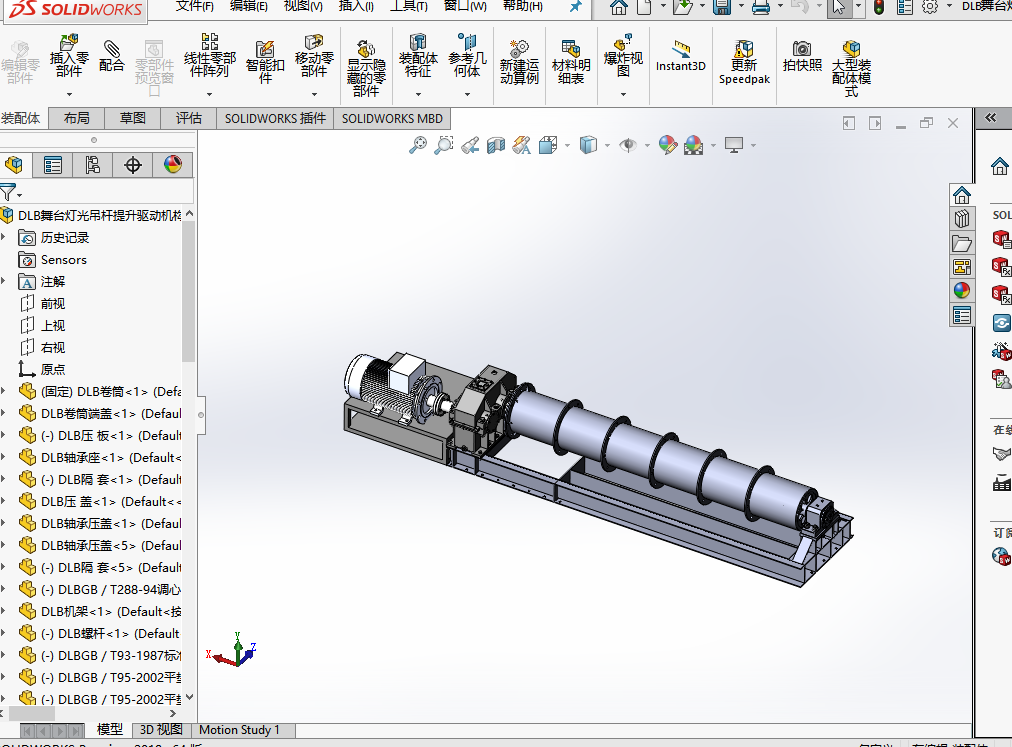Click Apply Scene icon
Viewport: 1012px width, 747px height.
(694, 145)
